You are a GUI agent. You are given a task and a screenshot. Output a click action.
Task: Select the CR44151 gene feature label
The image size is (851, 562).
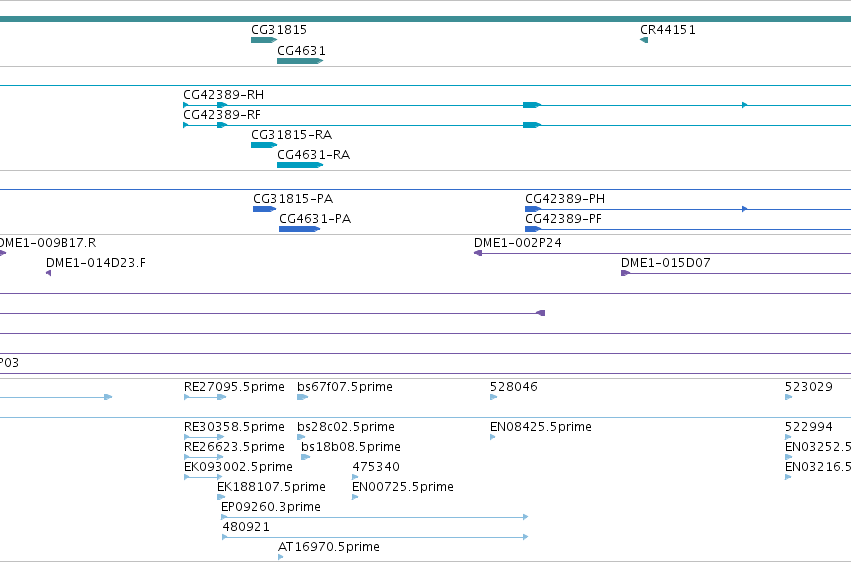point(668,30)
